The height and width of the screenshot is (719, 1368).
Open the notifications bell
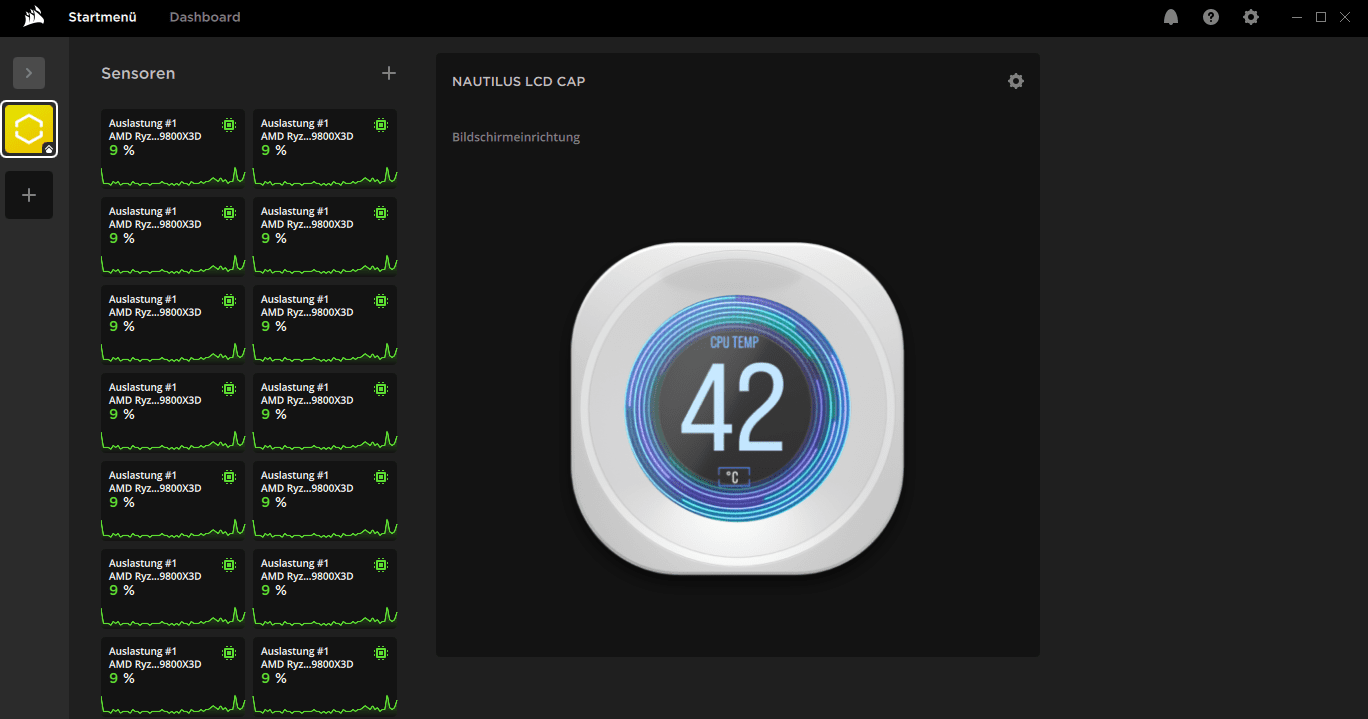click(x=1171, y=17)
